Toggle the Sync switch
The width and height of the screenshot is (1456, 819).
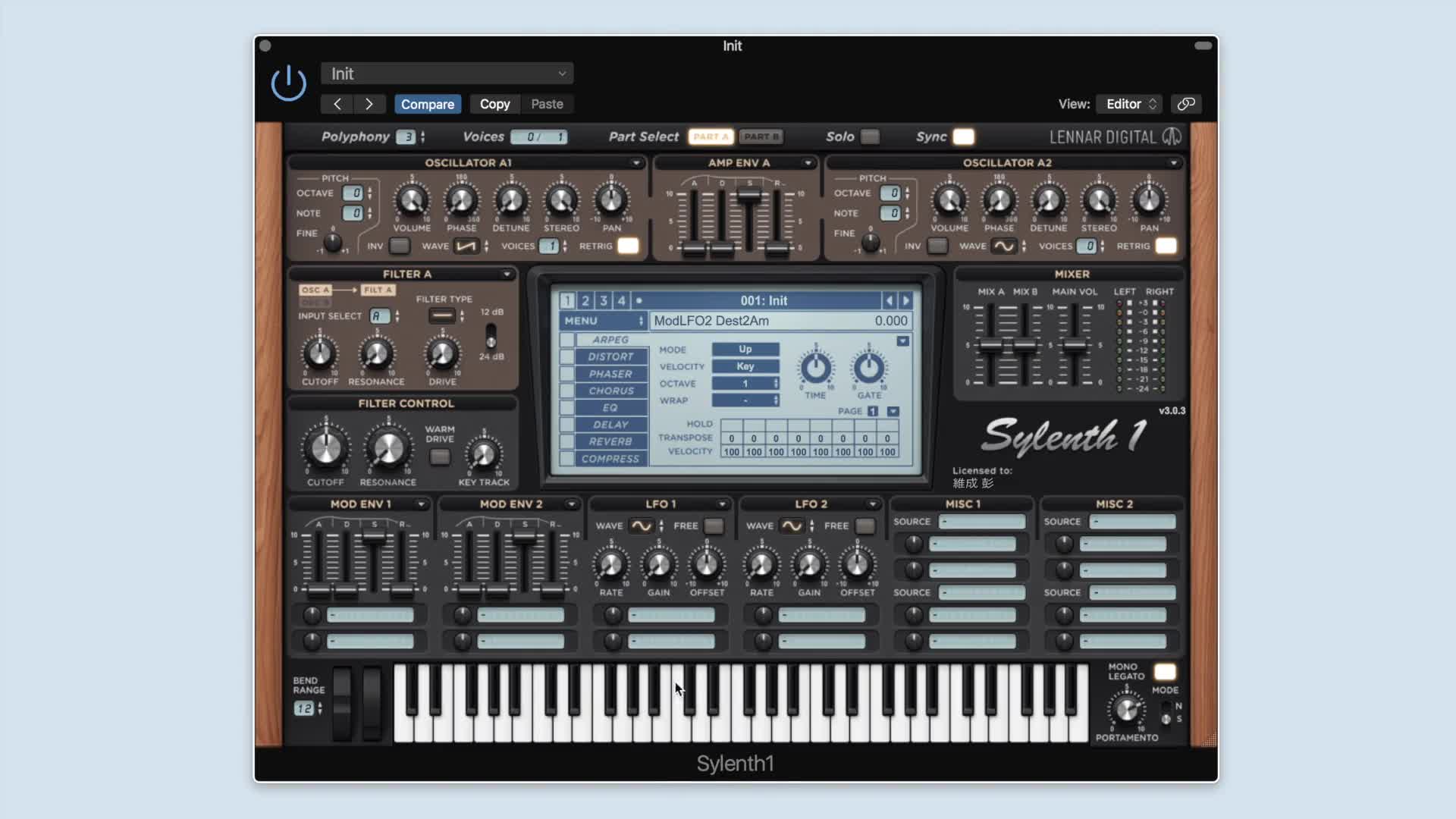[x=963, y=136]
